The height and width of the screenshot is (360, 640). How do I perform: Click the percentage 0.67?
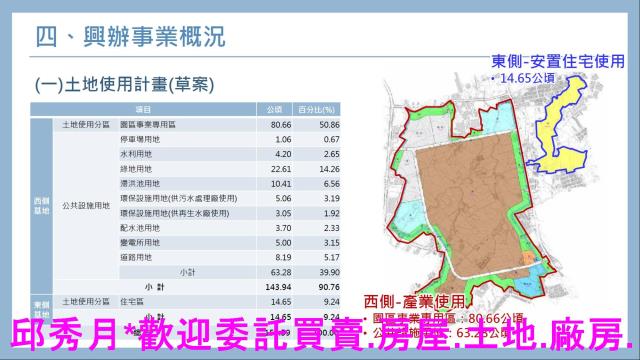331,140
